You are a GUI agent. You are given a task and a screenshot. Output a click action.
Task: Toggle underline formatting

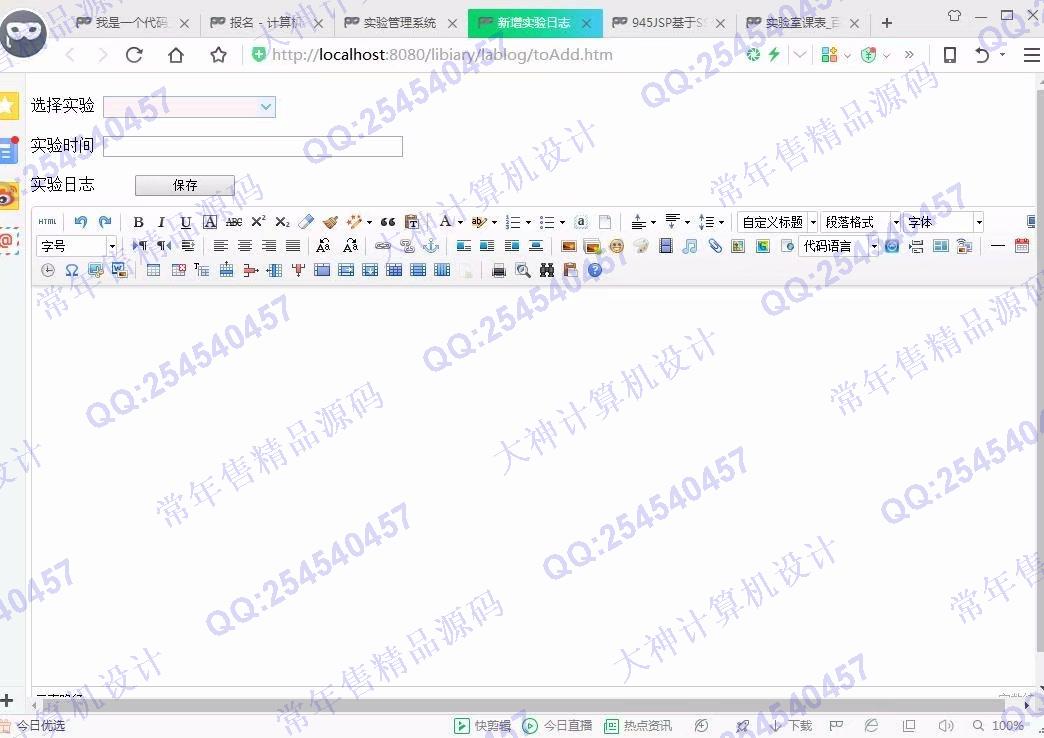(185, 222)
